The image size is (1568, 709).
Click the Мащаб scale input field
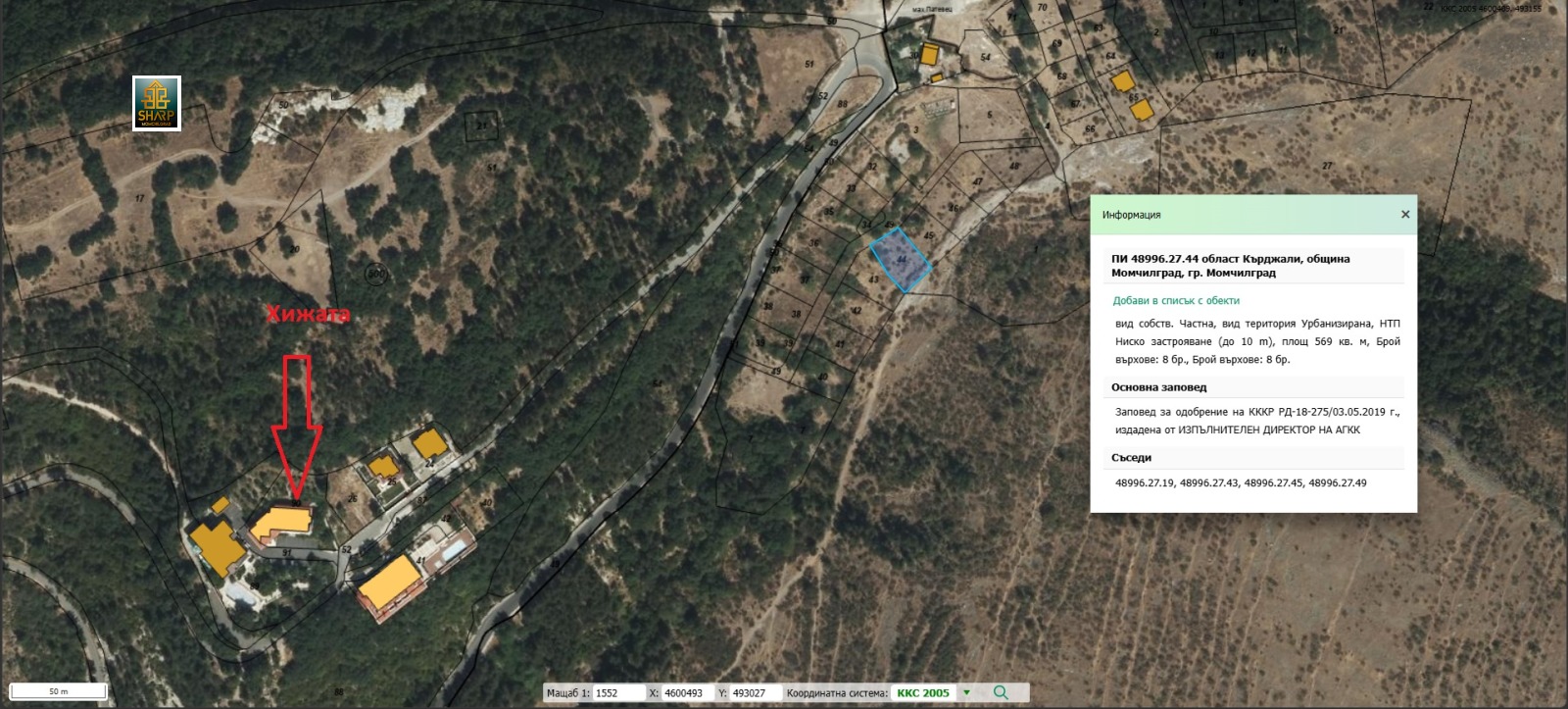click(x=618, y=693)
